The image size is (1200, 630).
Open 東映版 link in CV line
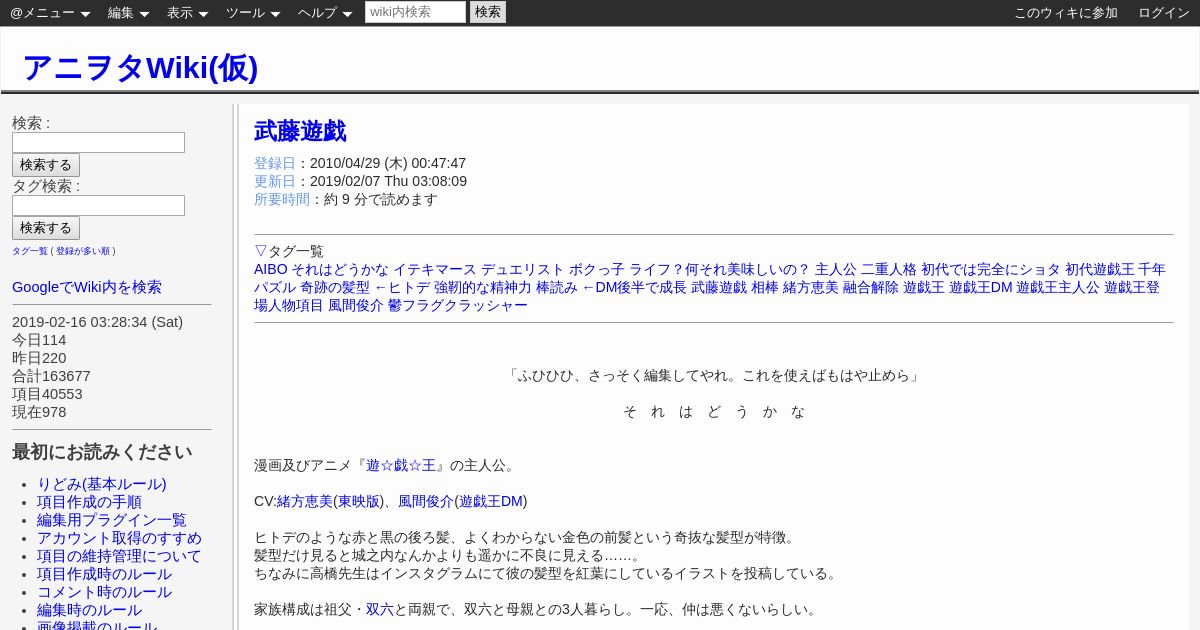point(359,501)
